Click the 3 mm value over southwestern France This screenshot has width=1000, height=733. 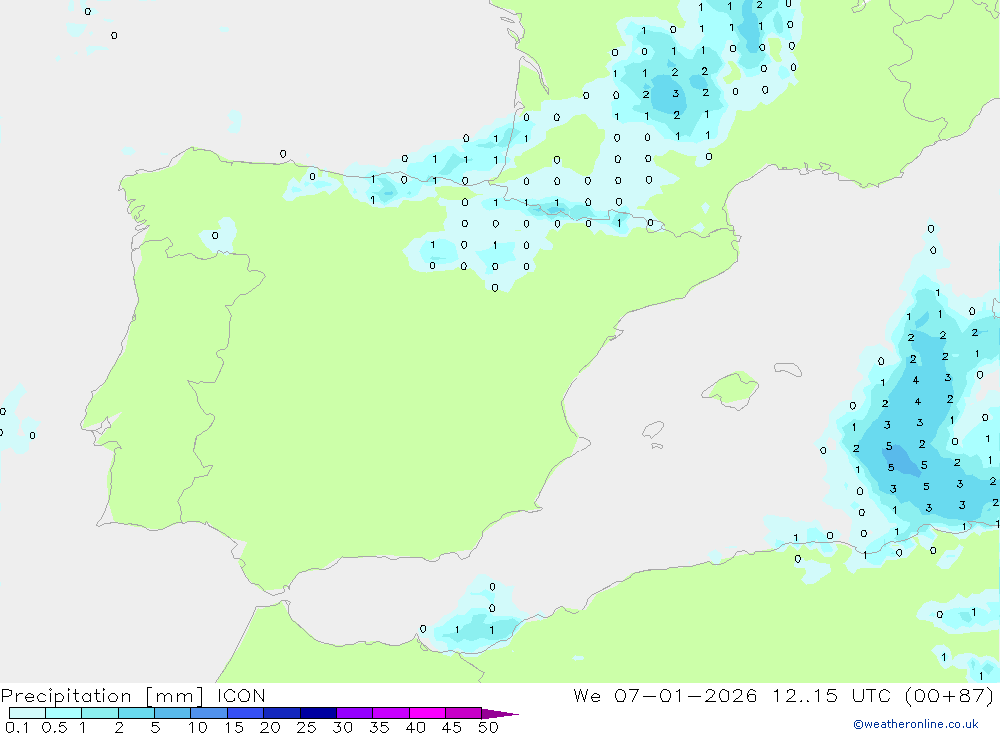(675, 94)
